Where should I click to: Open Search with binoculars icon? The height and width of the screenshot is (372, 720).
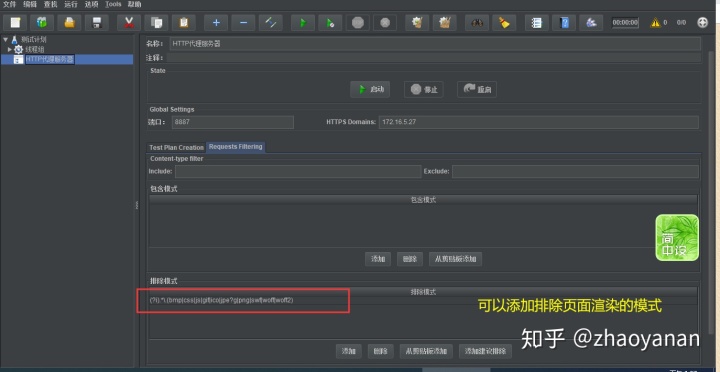tap(477, 22)
